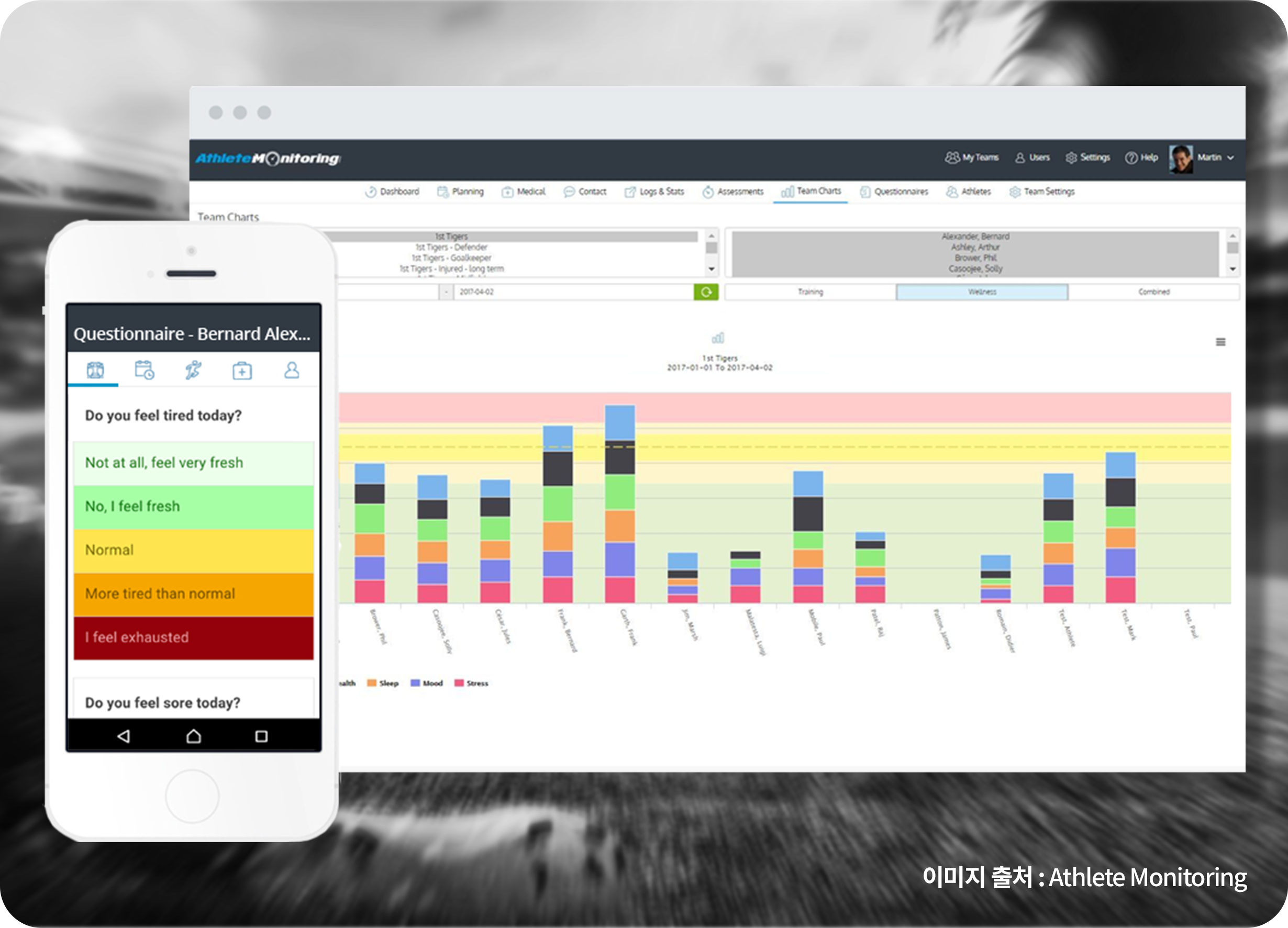The image size is (1288, 928).
Task: Open the chart hamburger menu icon
Action: point(1220,342)
